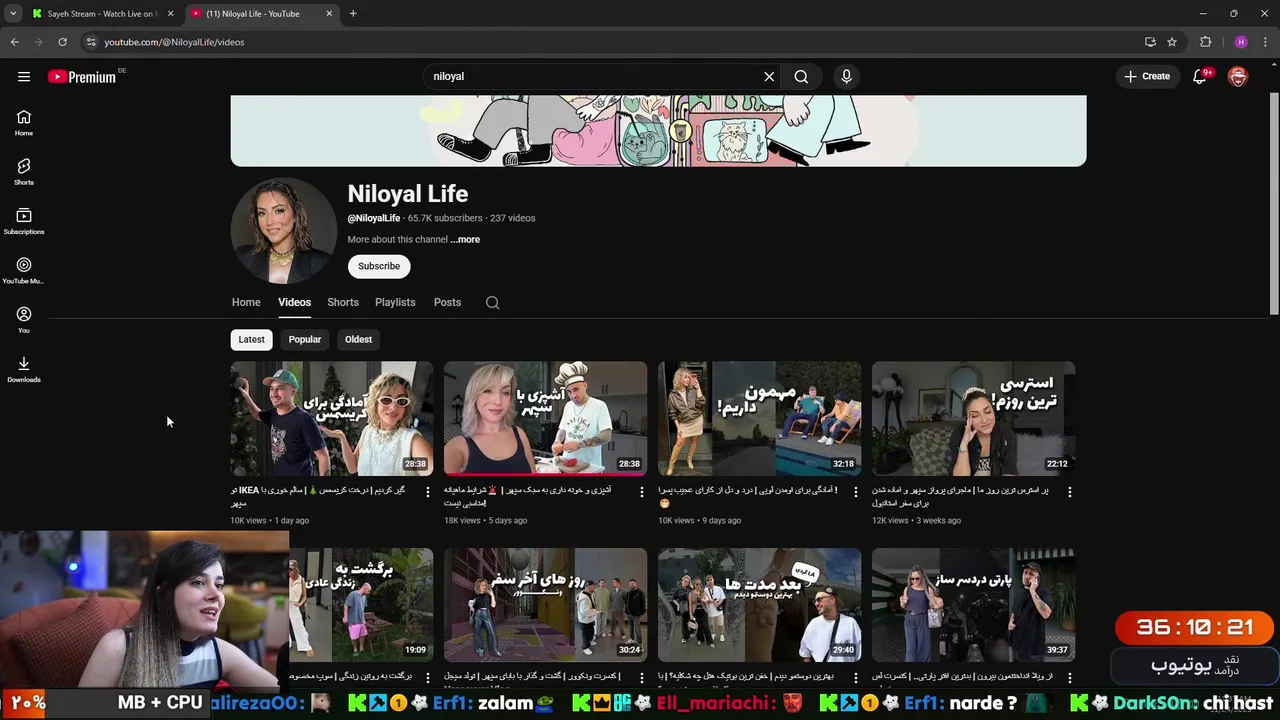
Task: Expand channel description with ...more
Action: click(465, 240)
